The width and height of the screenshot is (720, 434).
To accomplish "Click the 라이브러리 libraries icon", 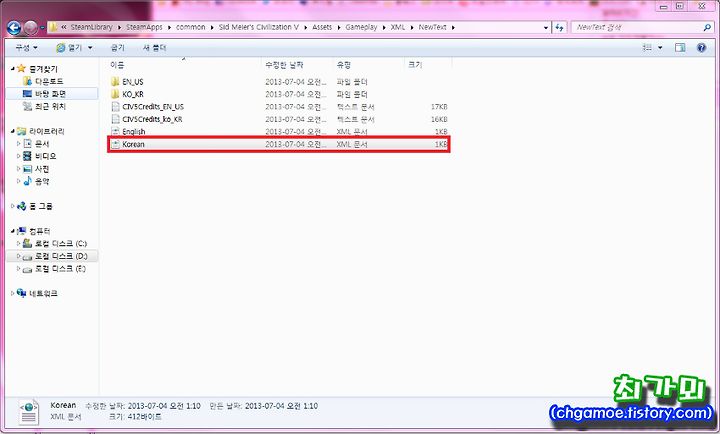I will [x=21, y=131].
